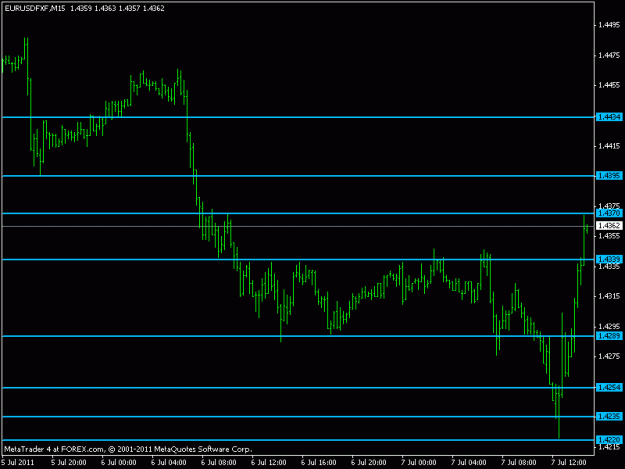Click the MetaTrader 4 at FOREX.com copyright text
Image resolution: width=625 pixels, height=469 pixels.
click(x=128, y=449)
